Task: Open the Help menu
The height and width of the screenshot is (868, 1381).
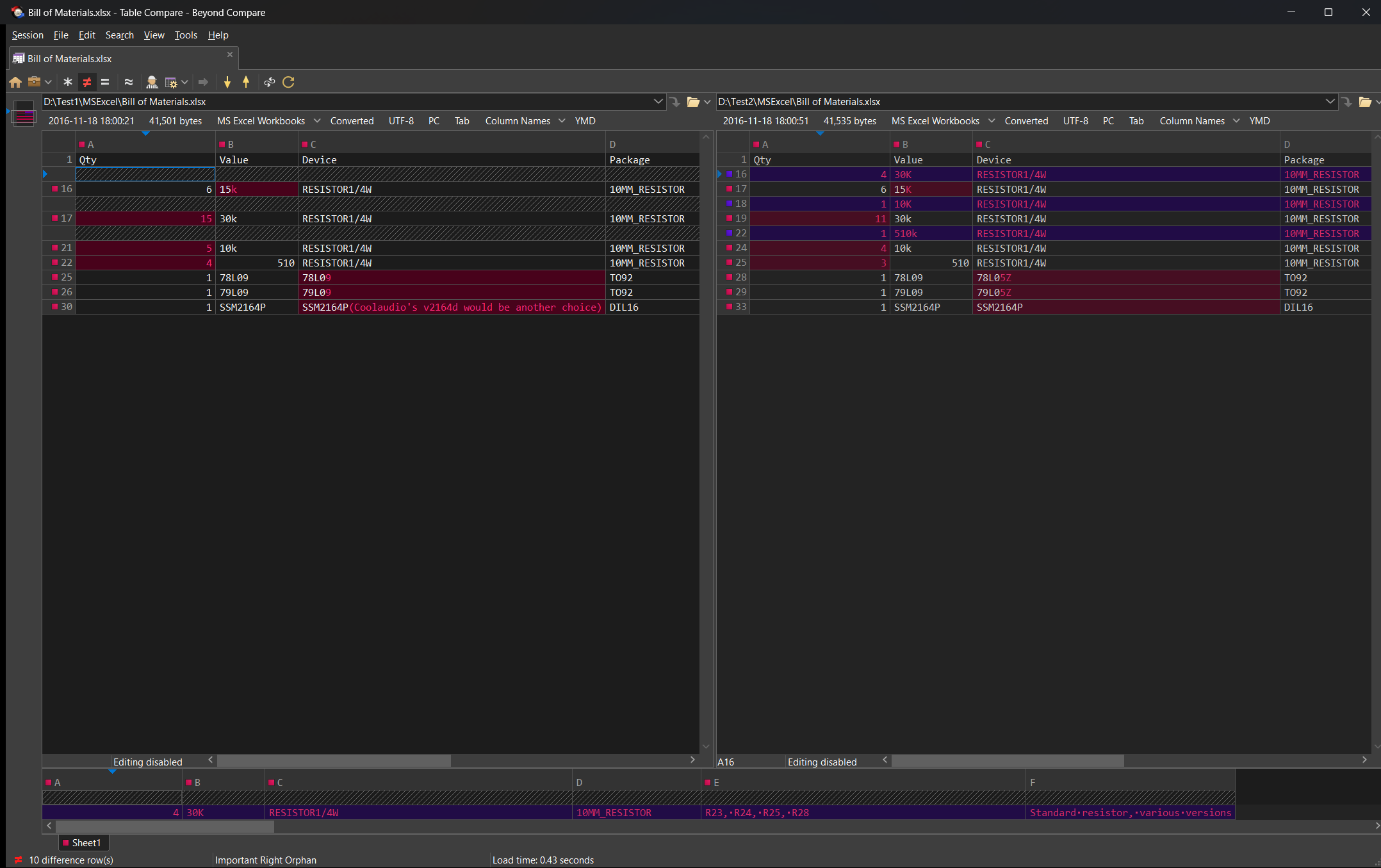Action: tap(218, 35)
